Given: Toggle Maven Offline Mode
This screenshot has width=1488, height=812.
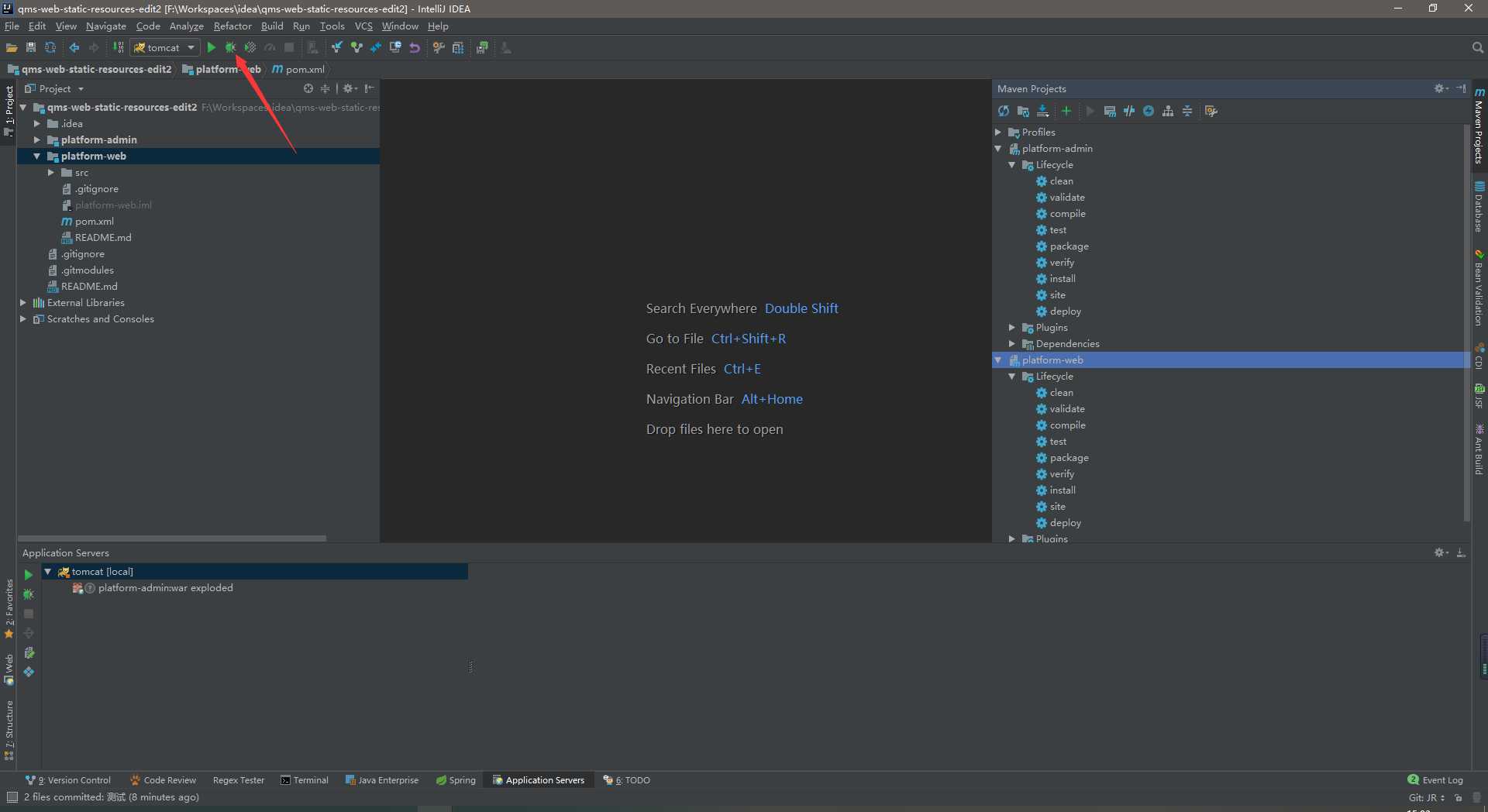Looking at the screenshot, I should click(1129, 111).
